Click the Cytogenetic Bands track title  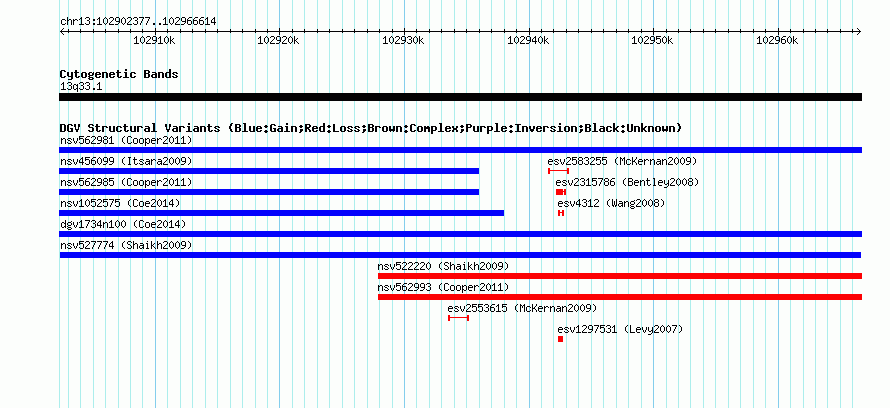tap(119, 74)
